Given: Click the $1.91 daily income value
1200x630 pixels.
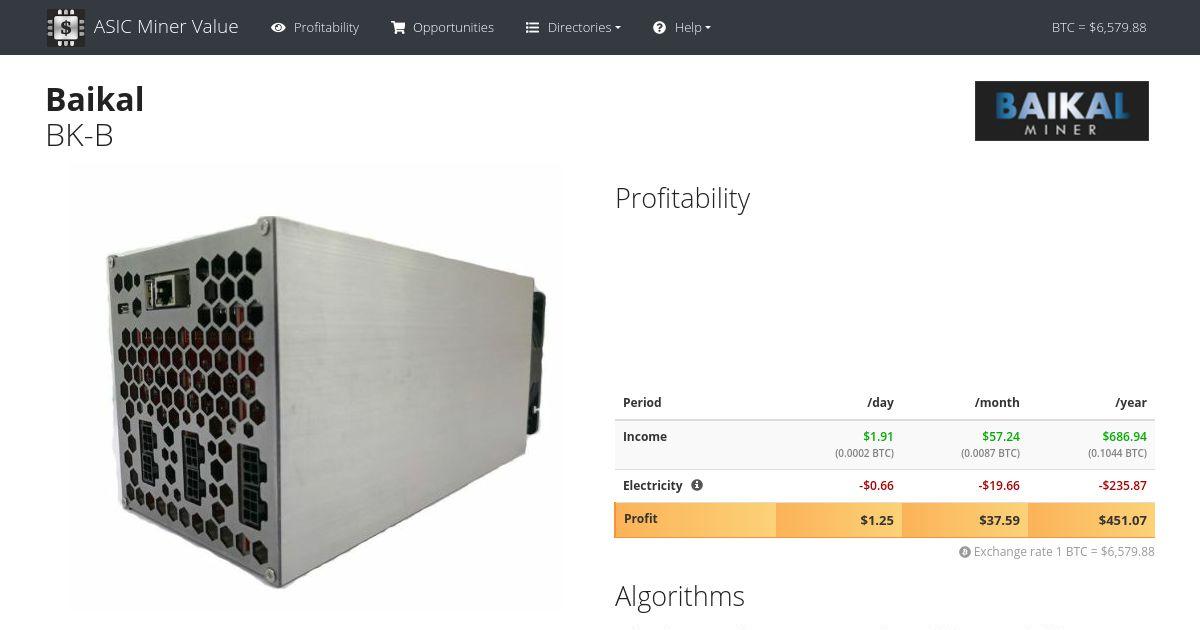Looking at the screenshot, I should (879, 437).
